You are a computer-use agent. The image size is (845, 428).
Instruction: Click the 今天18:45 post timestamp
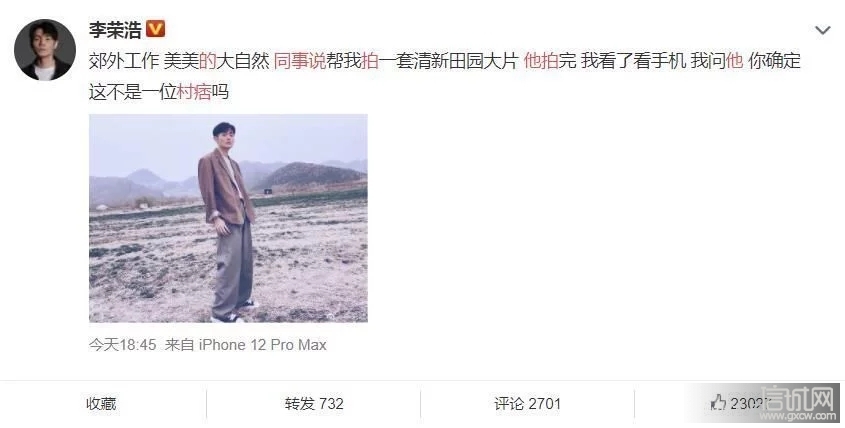click(122, 344)
